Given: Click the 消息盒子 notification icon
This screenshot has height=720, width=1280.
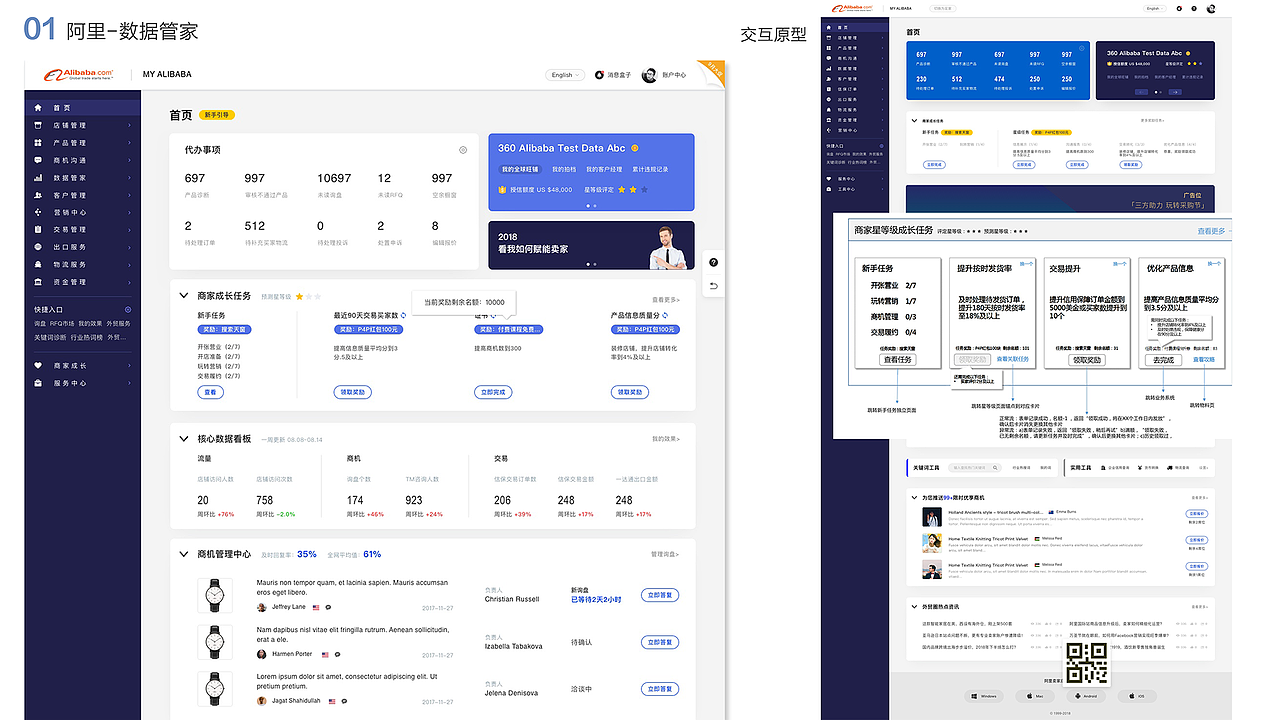Looking at the screenshot, I should 599,75.
